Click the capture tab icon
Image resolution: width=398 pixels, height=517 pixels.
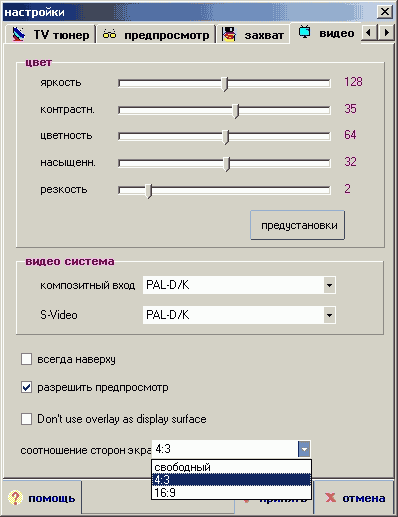229,34
